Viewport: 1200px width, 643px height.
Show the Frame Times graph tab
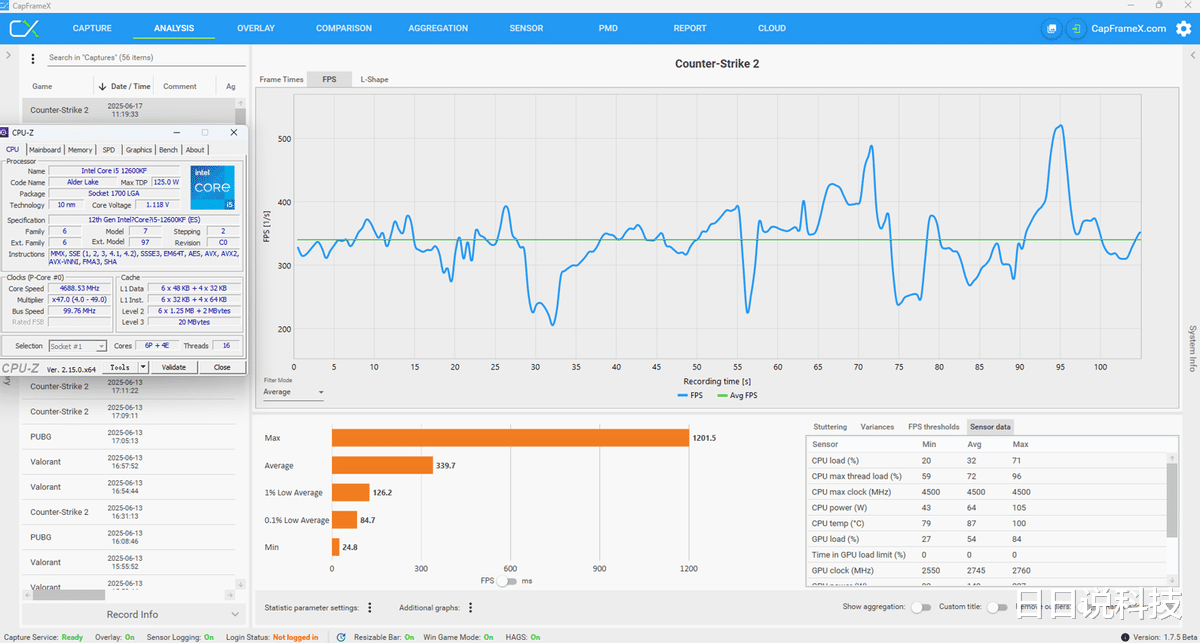pos(281,79)
